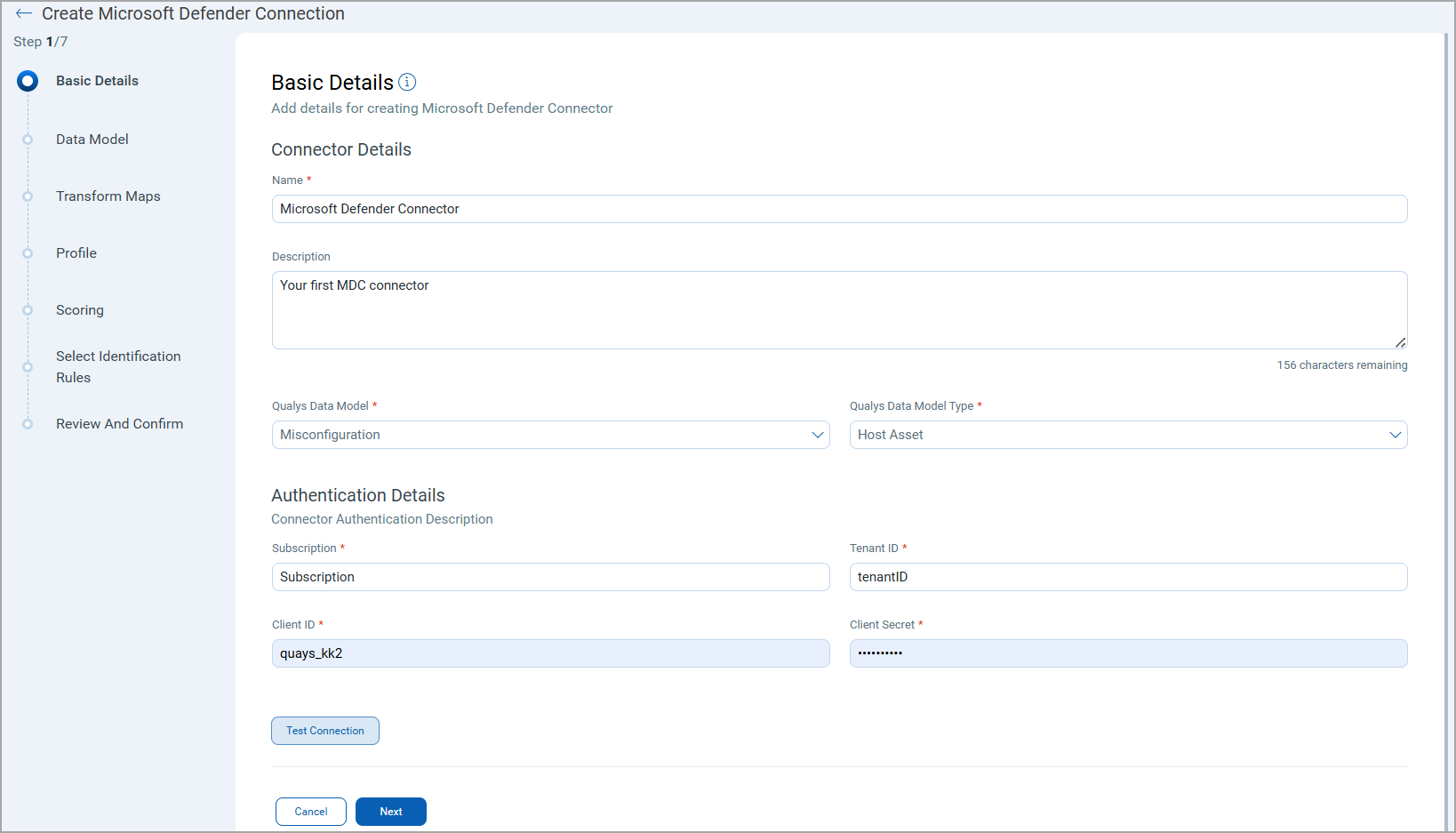Focus the Description text area
The width and height of the screenshot is (1456, 833).
click(838, 309)
